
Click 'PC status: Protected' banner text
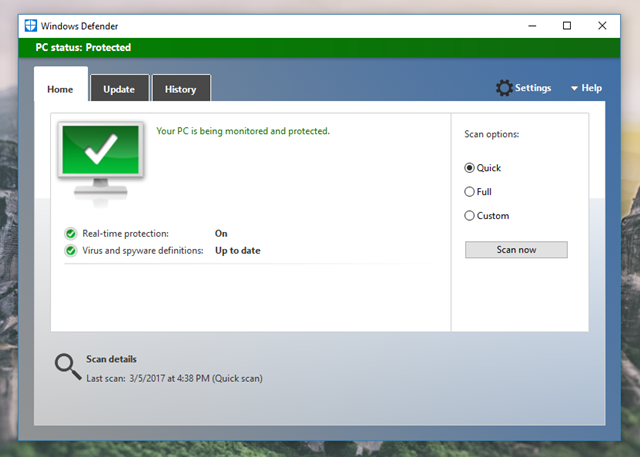point(83,48)
